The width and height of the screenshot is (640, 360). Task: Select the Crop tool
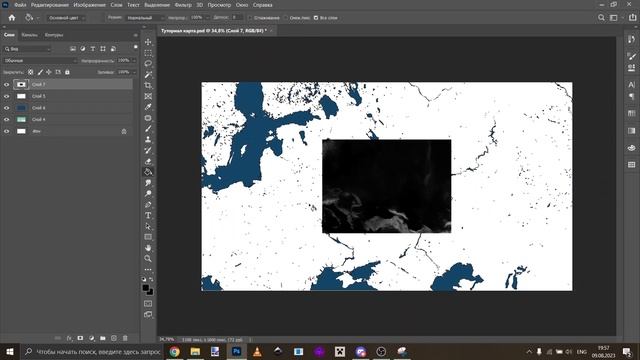[x=148, y=85]
